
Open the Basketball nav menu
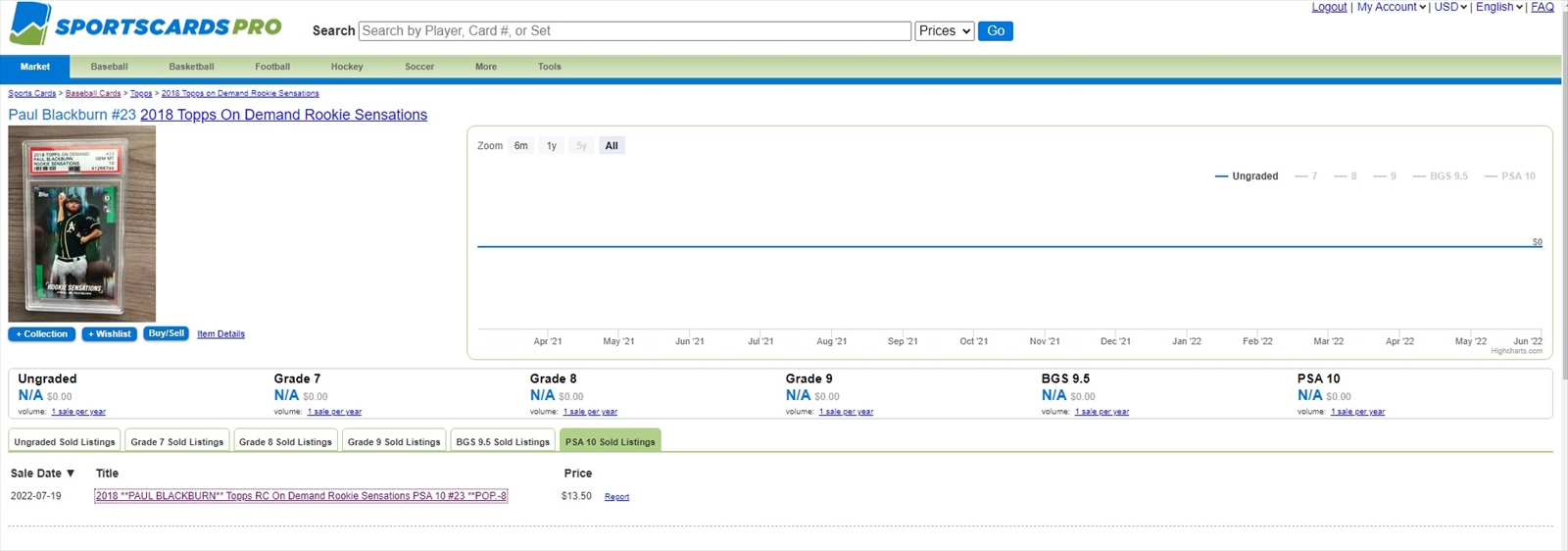(191, 67)
